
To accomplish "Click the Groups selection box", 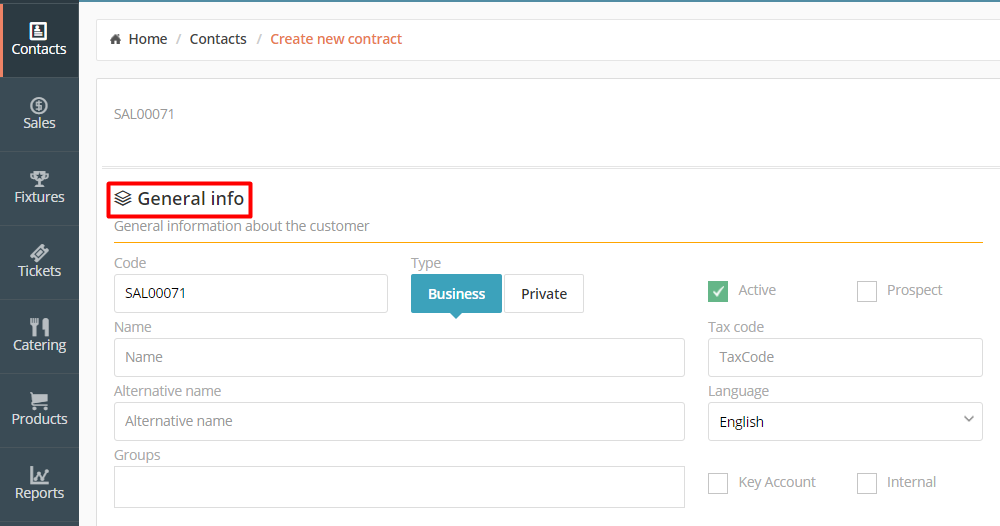I will click(399, 487).
